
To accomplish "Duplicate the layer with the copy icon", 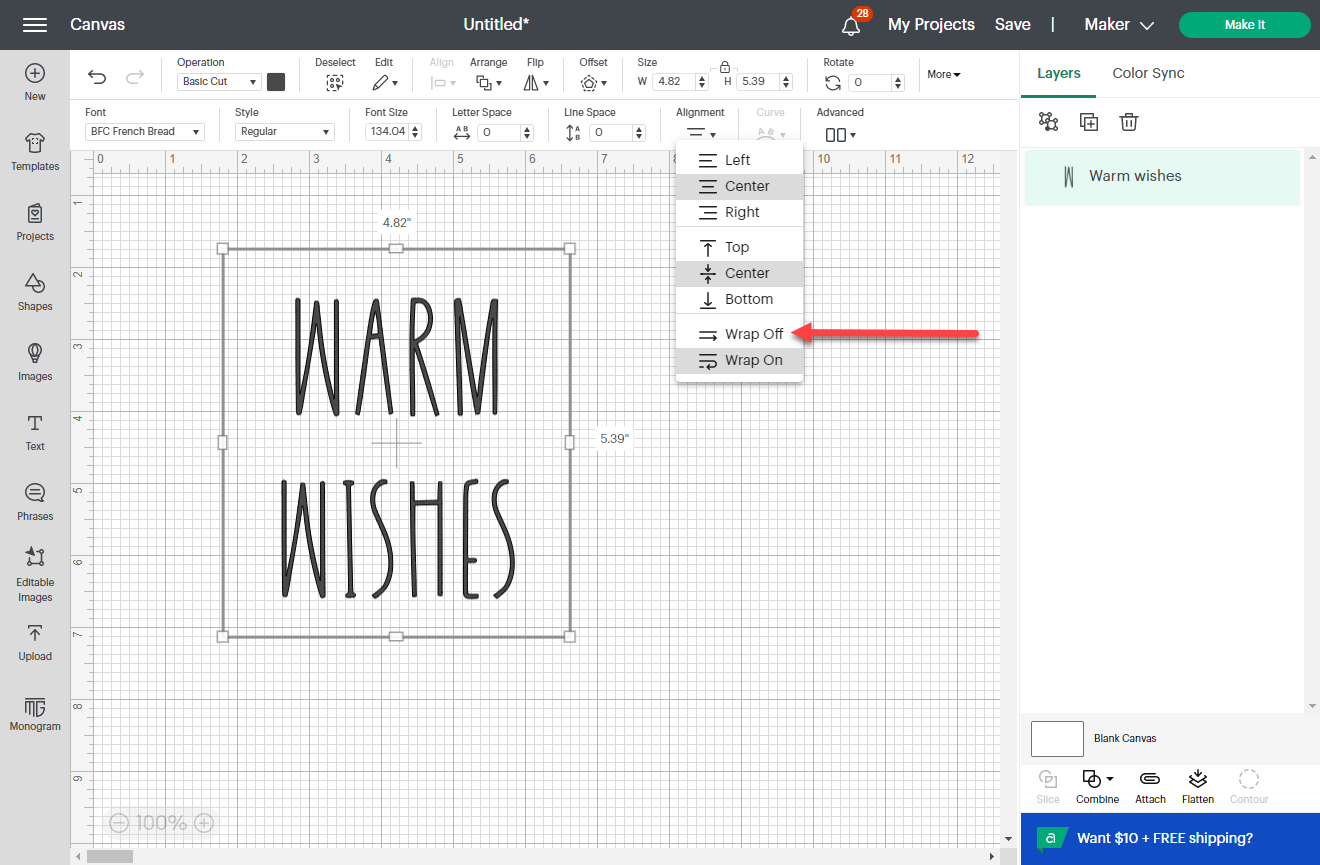I will point(1088,121).
